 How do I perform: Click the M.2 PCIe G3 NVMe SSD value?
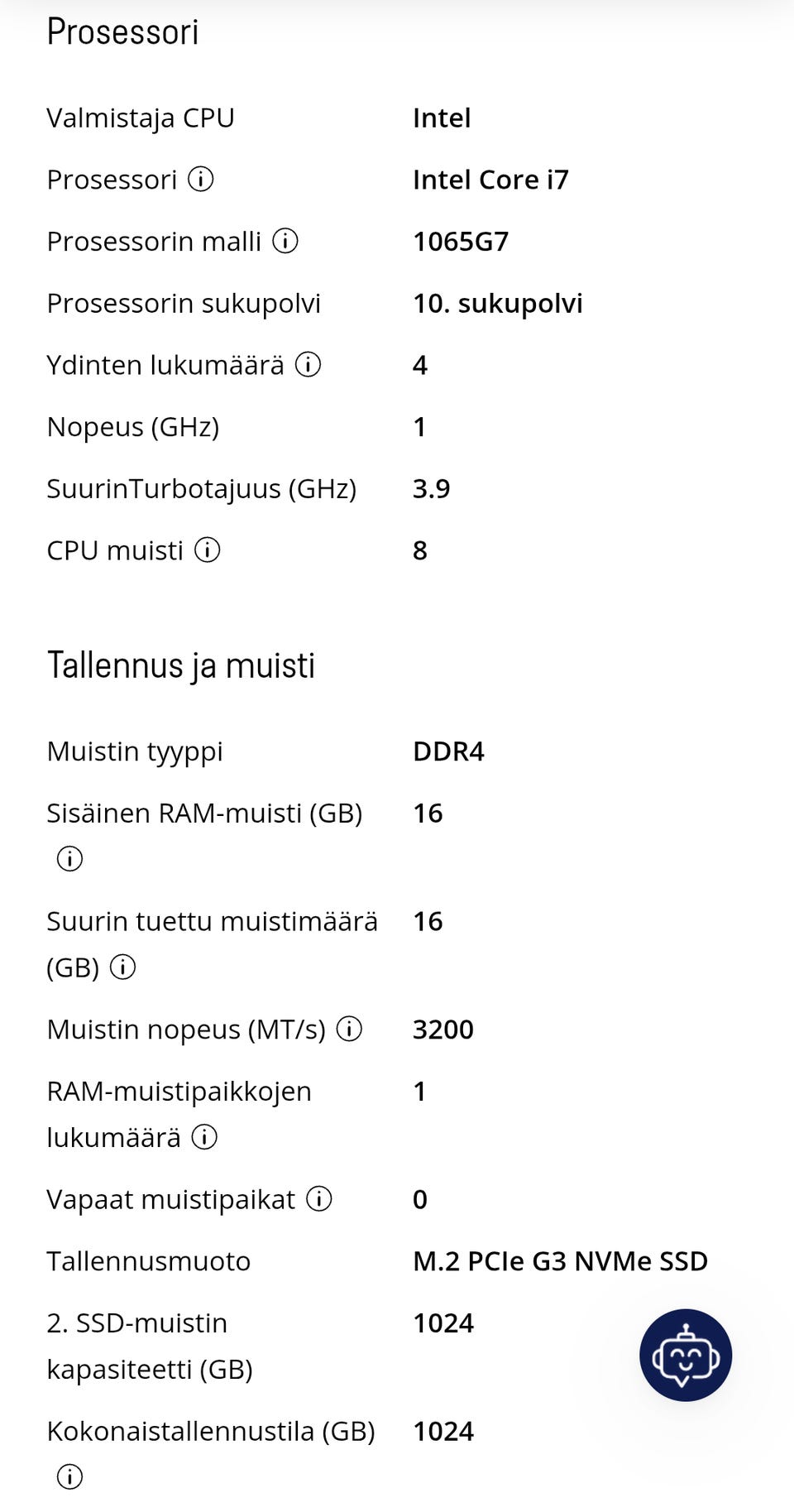[x=560, y=1261]
